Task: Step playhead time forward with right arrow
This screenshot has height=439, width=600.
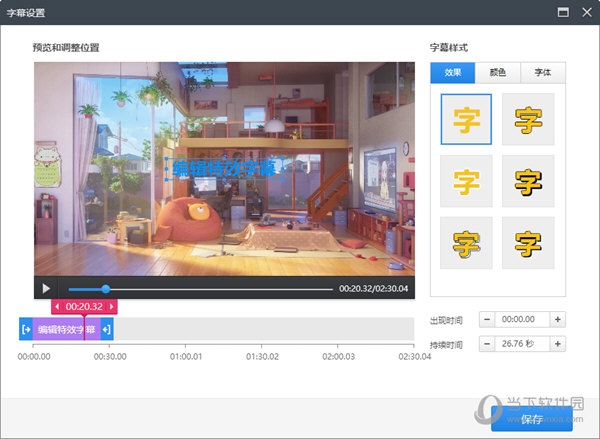Action: [x=112, y=307]
